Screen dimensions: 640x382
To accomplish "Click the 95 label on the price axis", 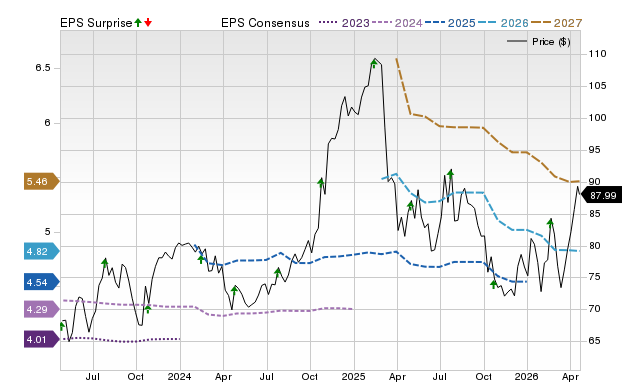I will point(594,150).
